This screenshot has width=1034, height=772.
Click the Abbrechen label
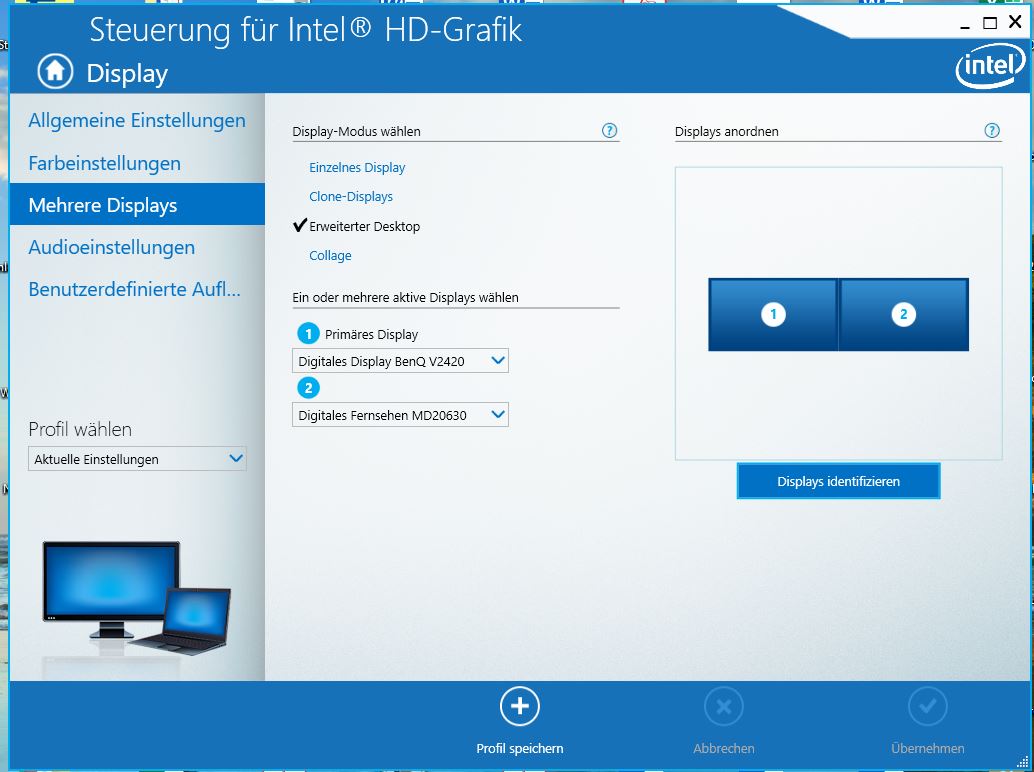[723, 748]
